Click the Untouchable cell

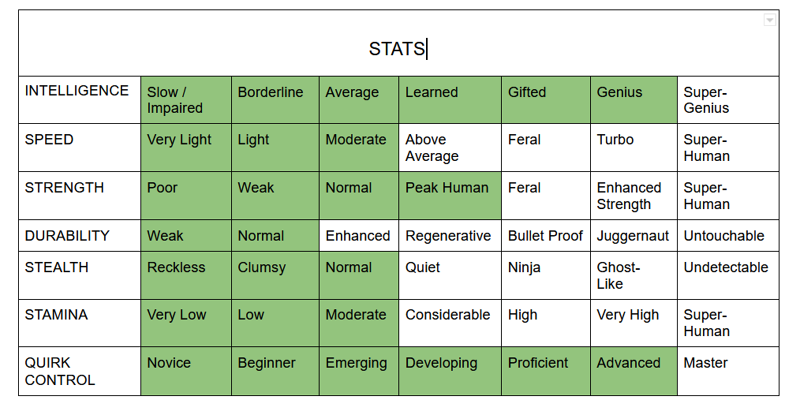727,236
